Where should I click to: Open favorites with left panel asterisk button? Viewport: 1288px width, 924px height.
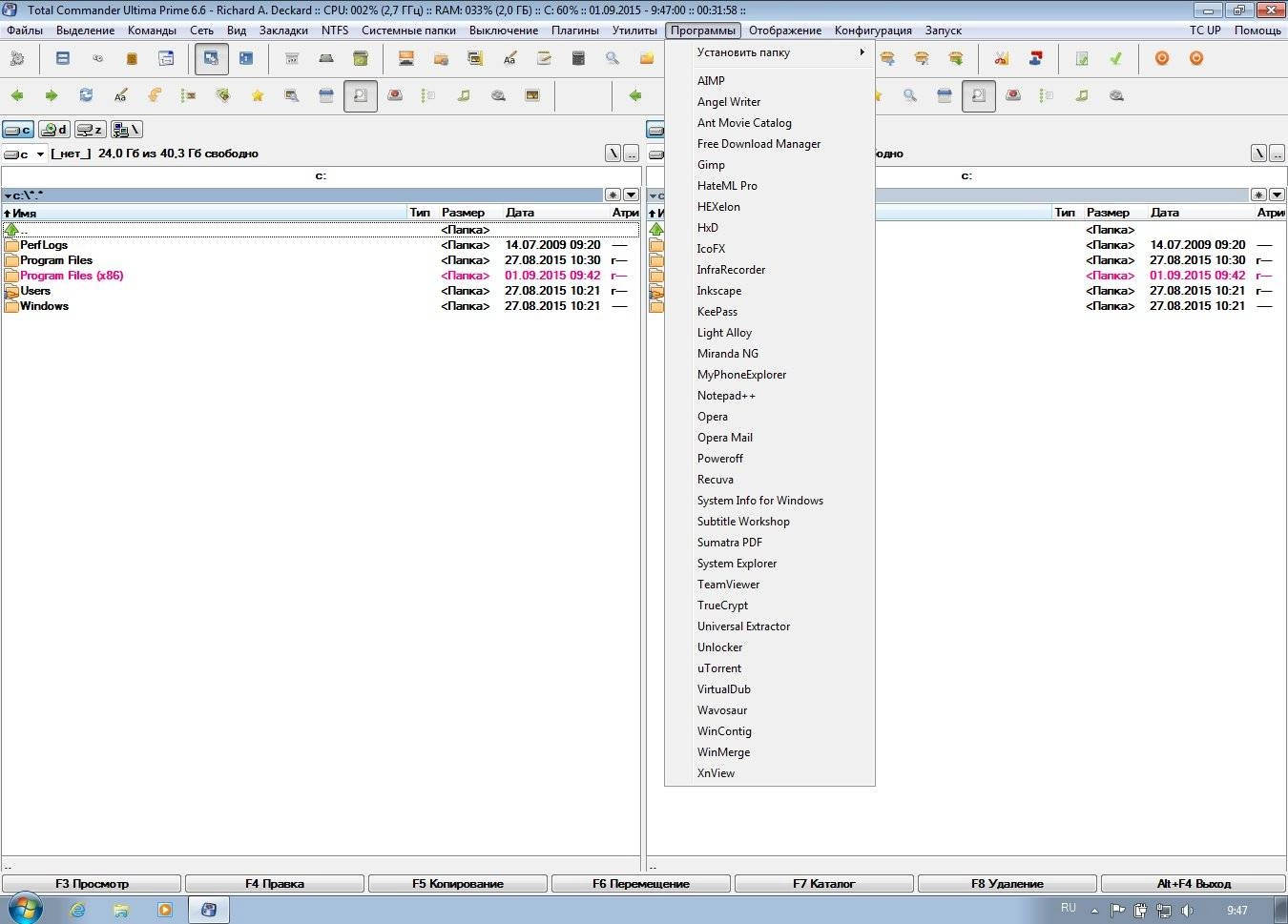[613, 195]
